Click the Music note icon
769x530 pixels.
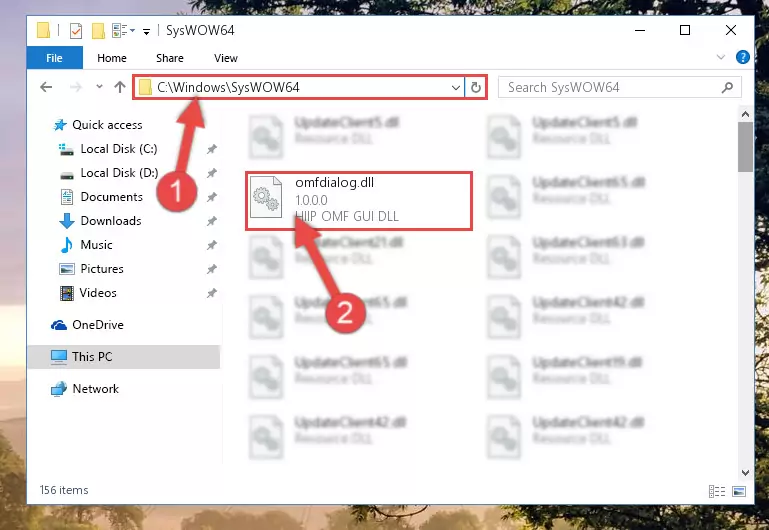coord(67,245)
